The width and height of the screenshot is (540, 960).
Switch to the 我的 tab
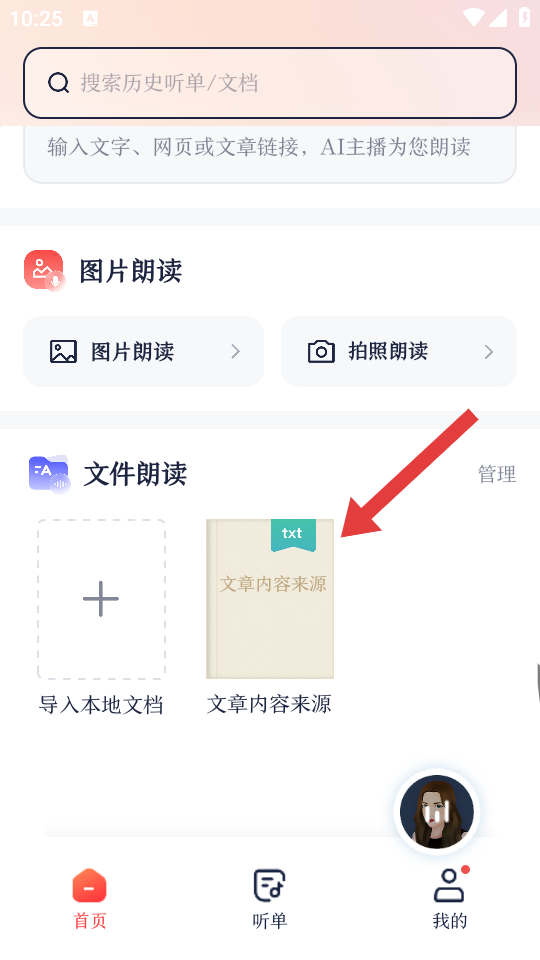click(x=450, y=899)
